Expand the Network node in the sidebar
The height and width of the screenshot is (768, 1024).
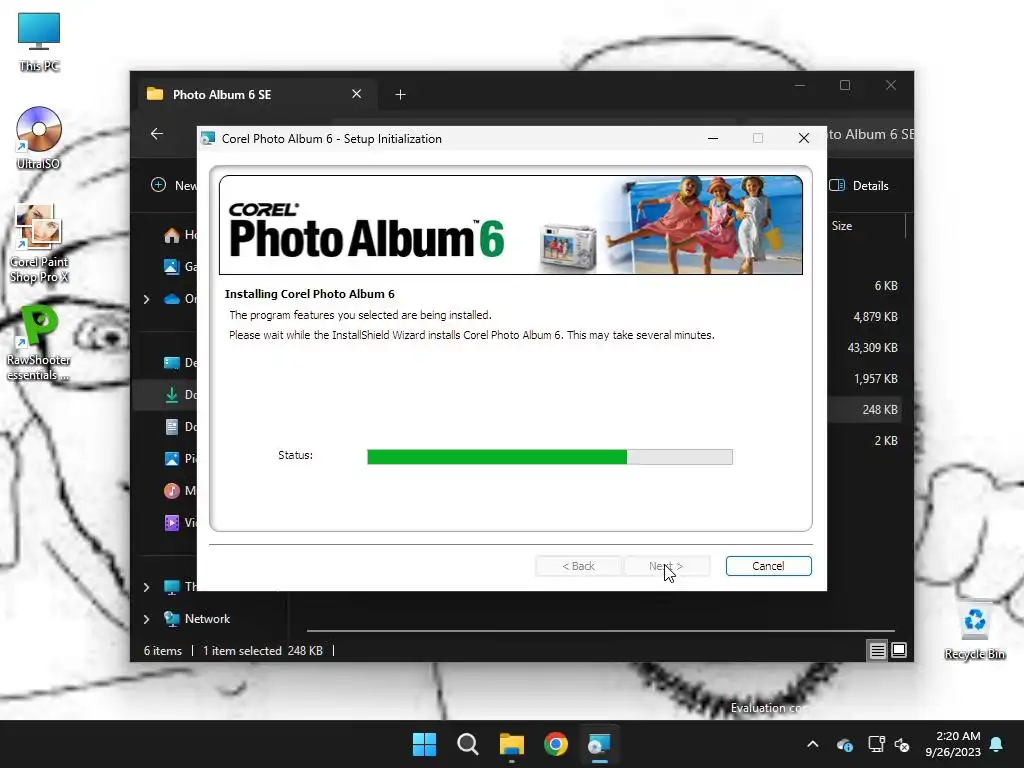146,619
